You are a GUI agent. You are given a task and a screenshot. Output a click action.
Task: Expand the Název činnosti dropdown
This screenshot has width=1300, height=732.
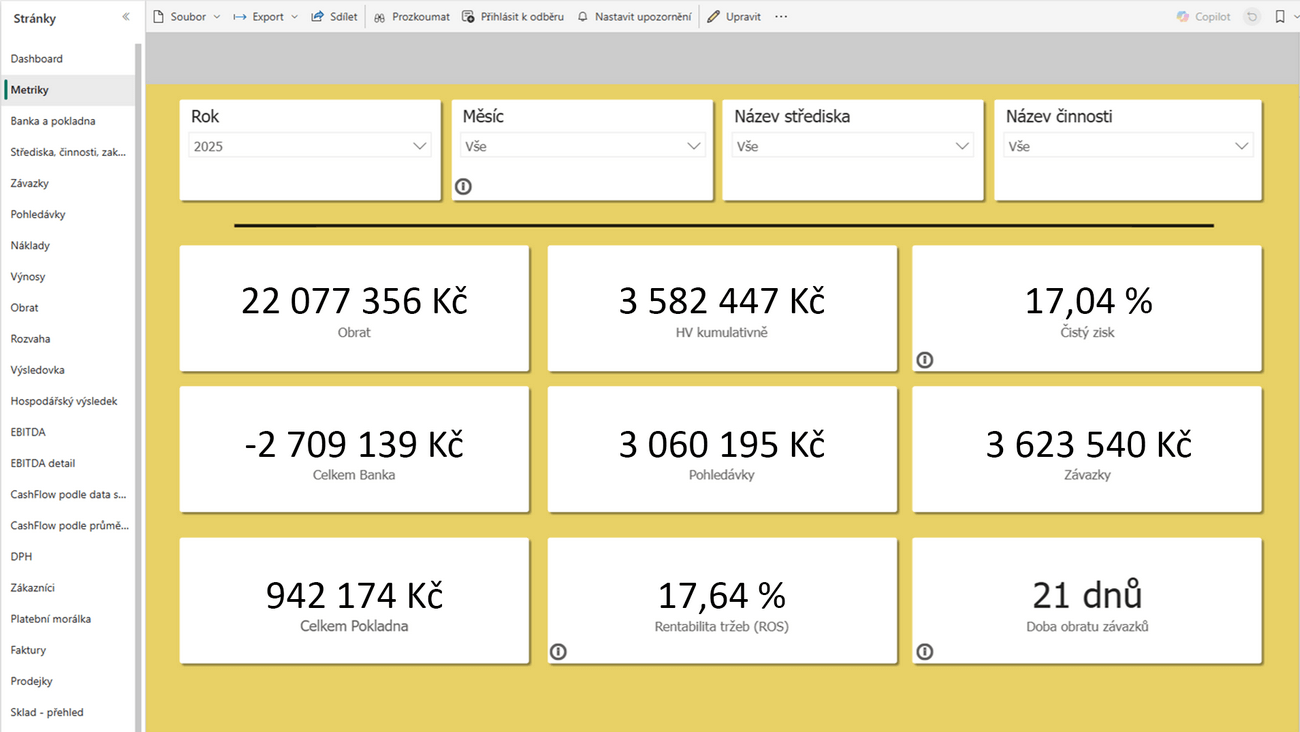pos(1127,146)
